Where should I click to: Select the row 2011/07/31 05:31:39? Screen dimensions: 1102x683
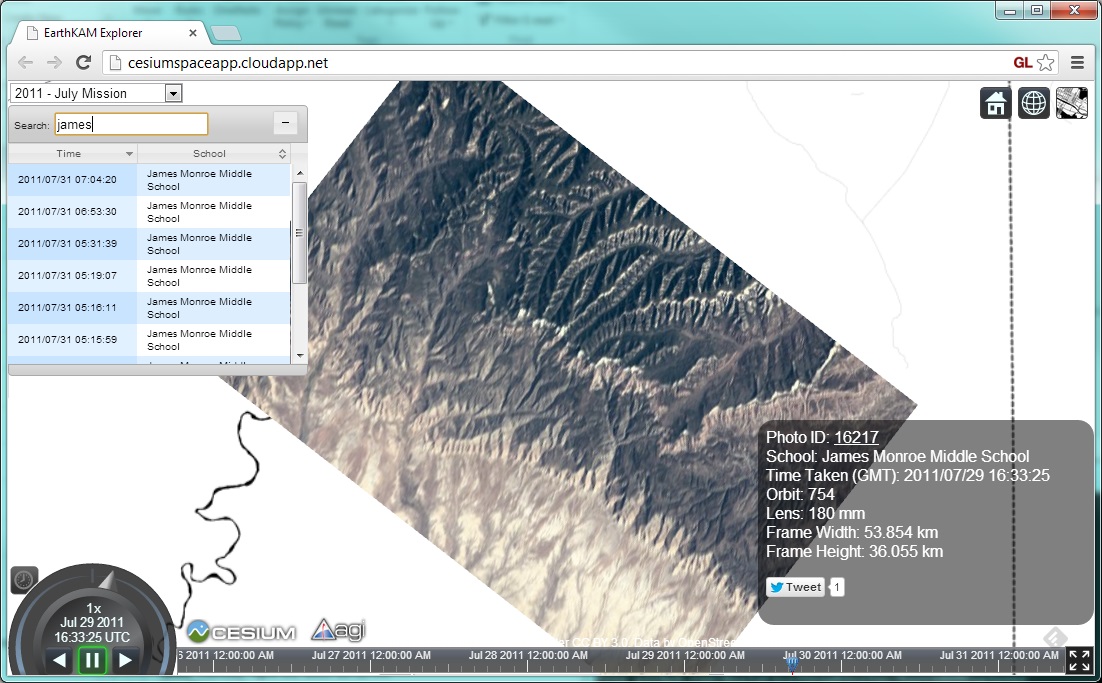click(x=149, y=244)
